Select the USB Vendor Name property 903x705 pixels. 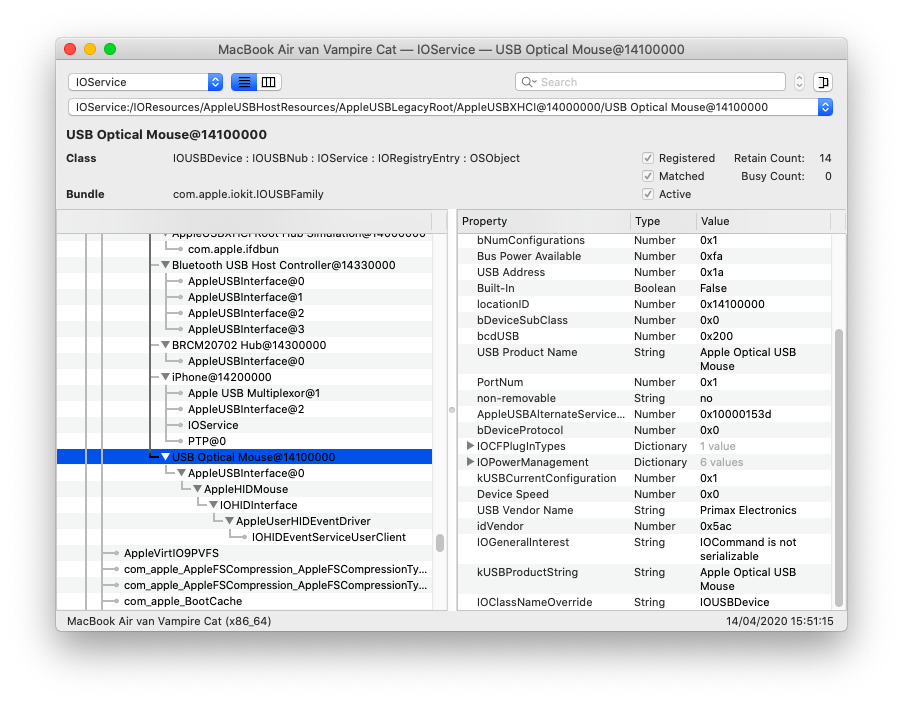(645, 510)
